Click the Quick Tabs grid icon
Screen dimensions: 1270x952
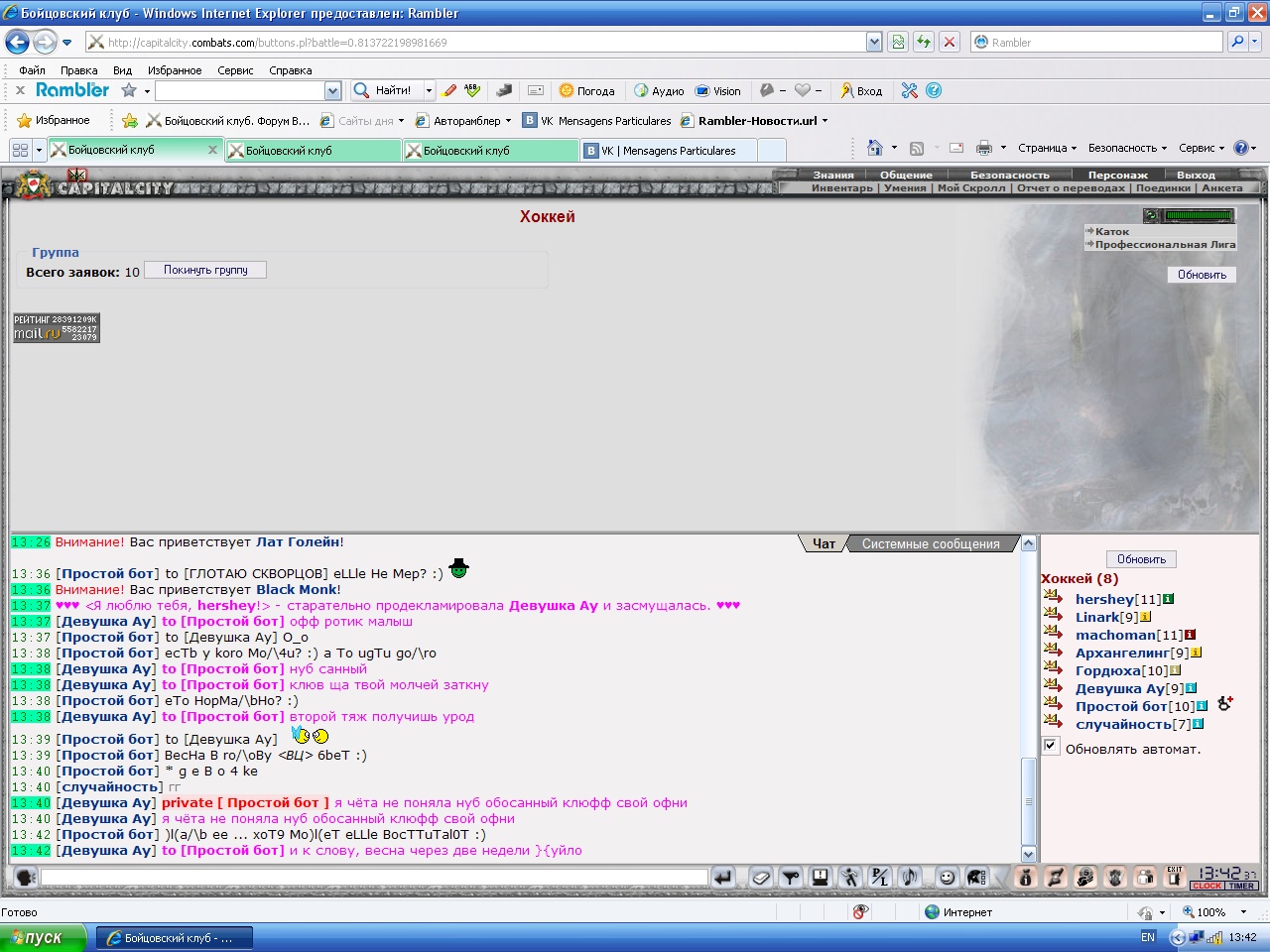click(20, 150)
